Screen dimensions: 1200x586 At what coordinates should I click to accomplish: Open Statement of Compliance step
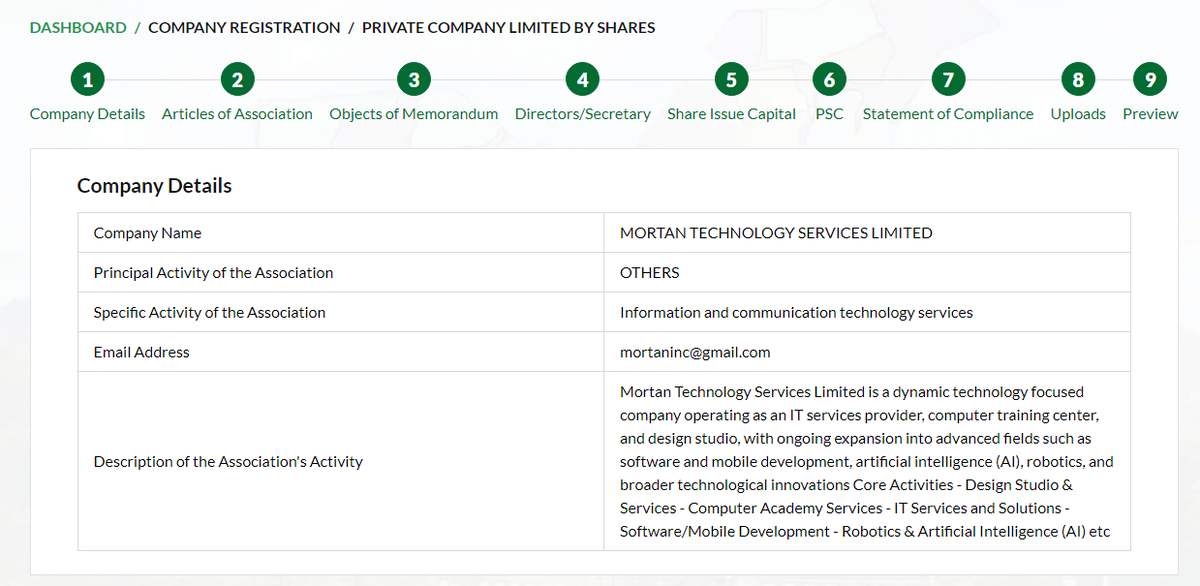tap(948, 114)
